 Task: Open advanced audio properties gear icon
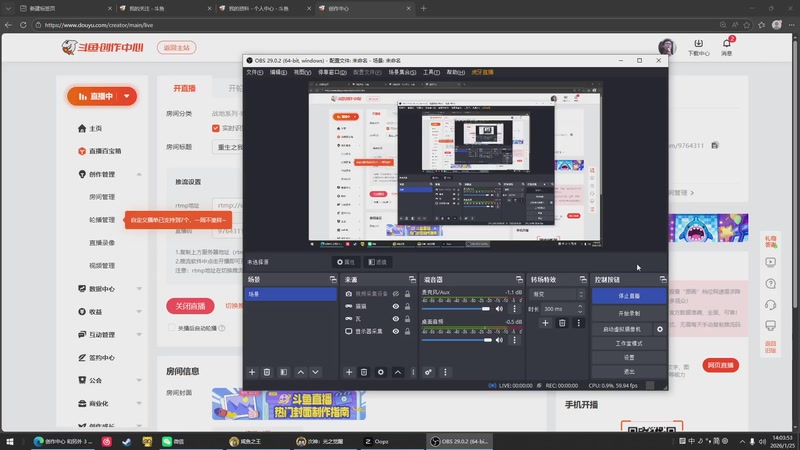pyautogui.click(x=428, y=372)
